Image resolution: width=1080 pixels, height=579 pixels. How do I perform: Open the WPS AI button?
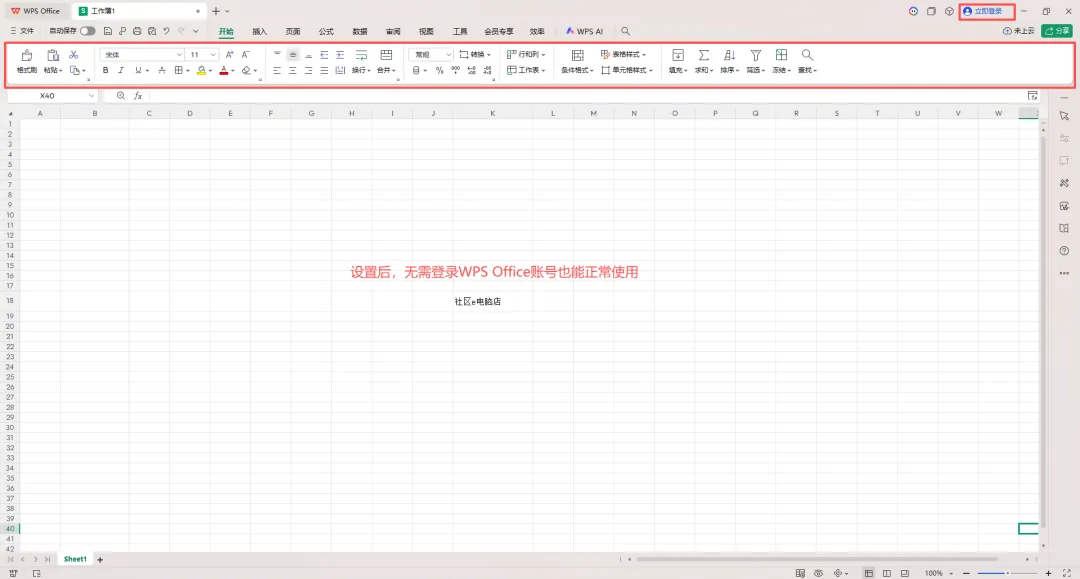(x=584, y=31)
